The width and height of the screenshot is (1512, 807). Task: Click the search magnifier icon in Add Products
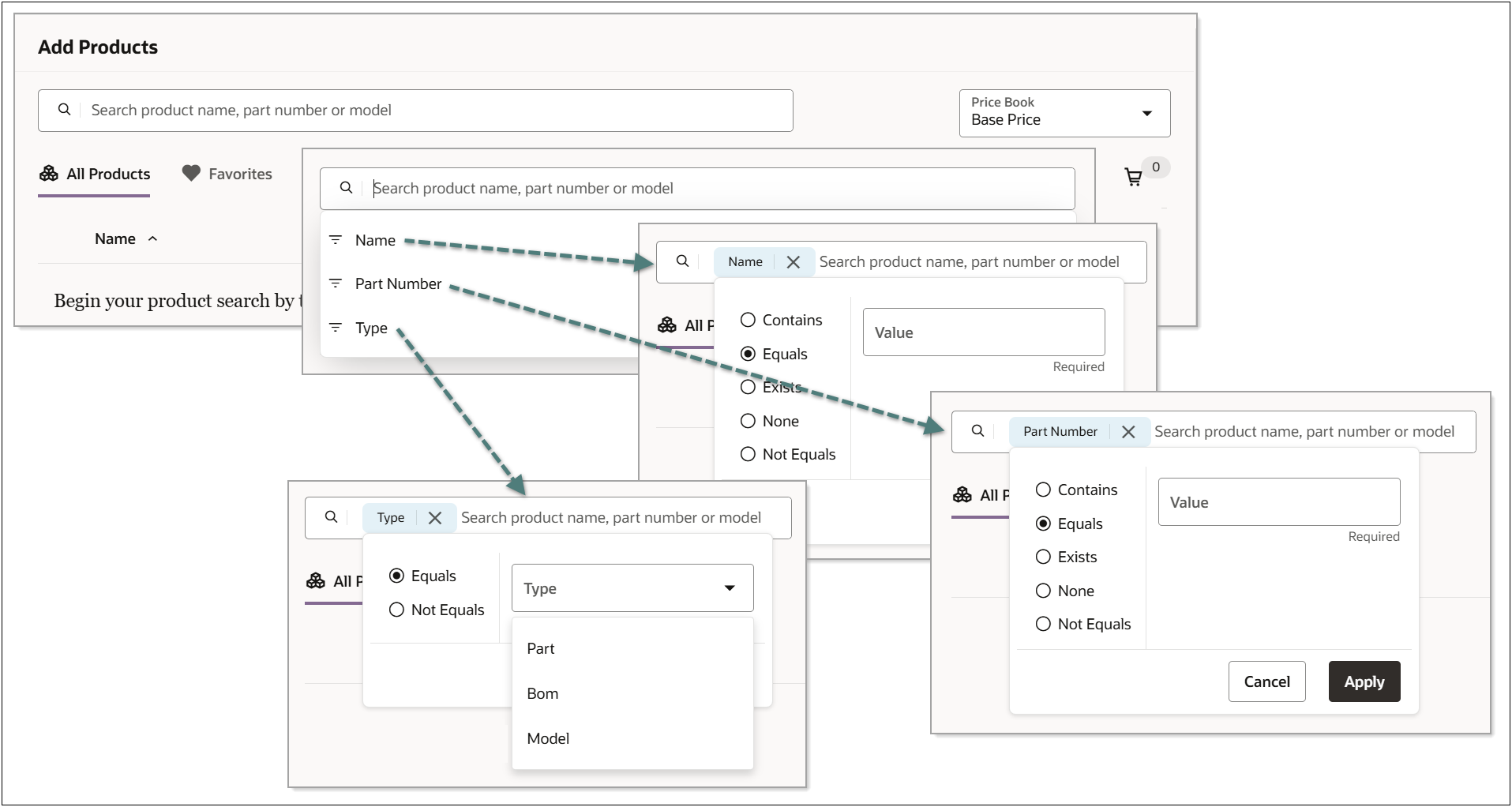tap(66, 110)
